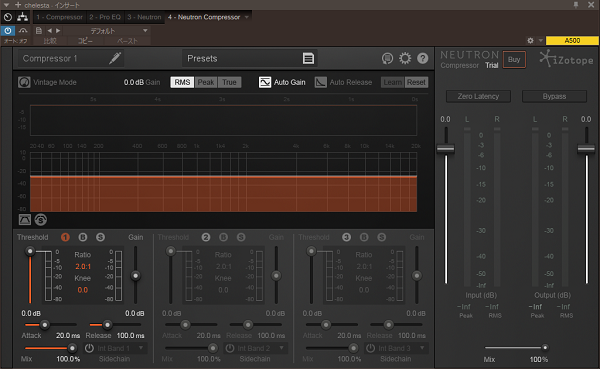600x369 pixels.
Task: Go to previous preset arrow
Action: 49,31
